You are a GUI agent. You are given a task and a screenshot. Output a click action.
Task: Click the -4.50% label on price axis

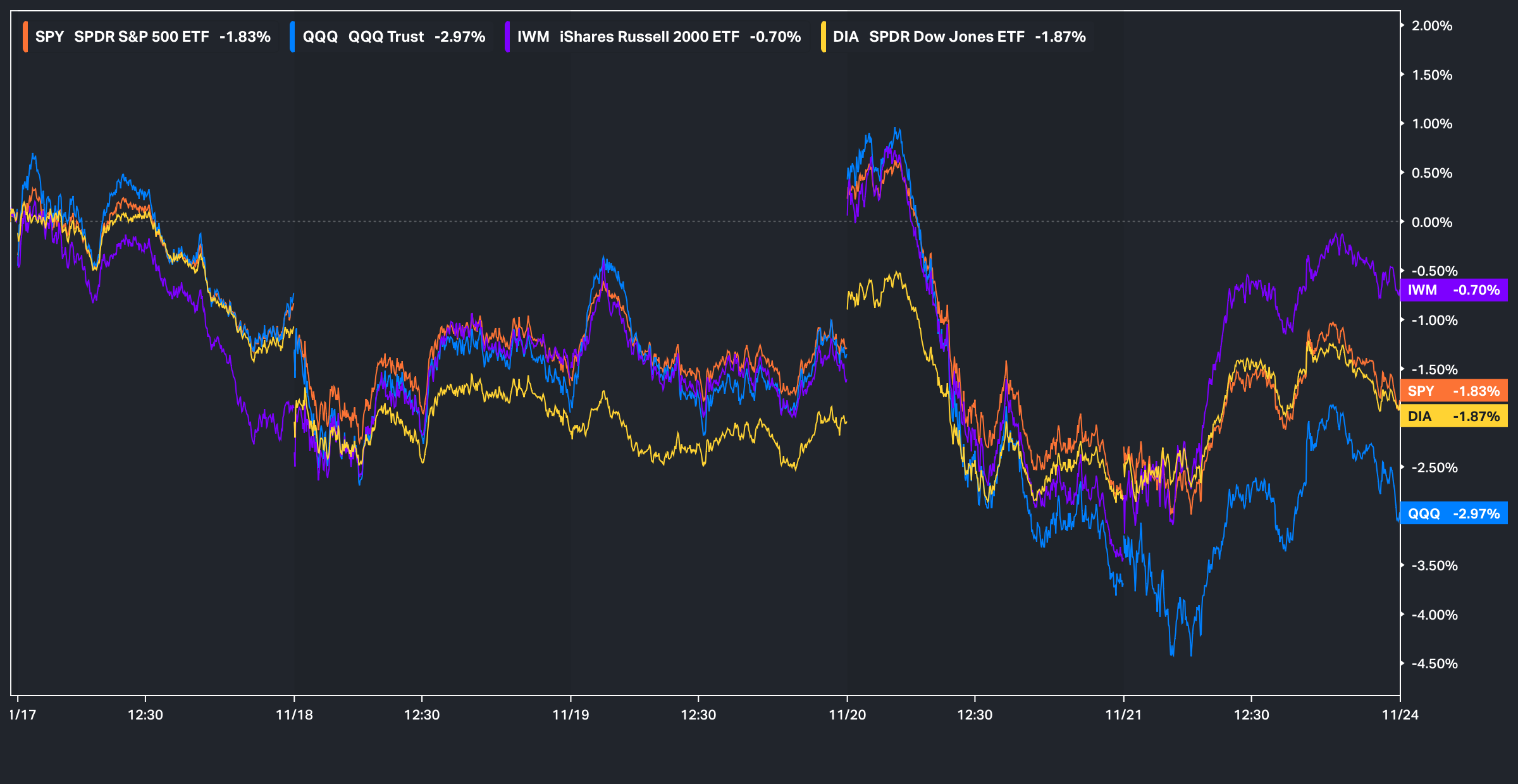coord(1434,663)
